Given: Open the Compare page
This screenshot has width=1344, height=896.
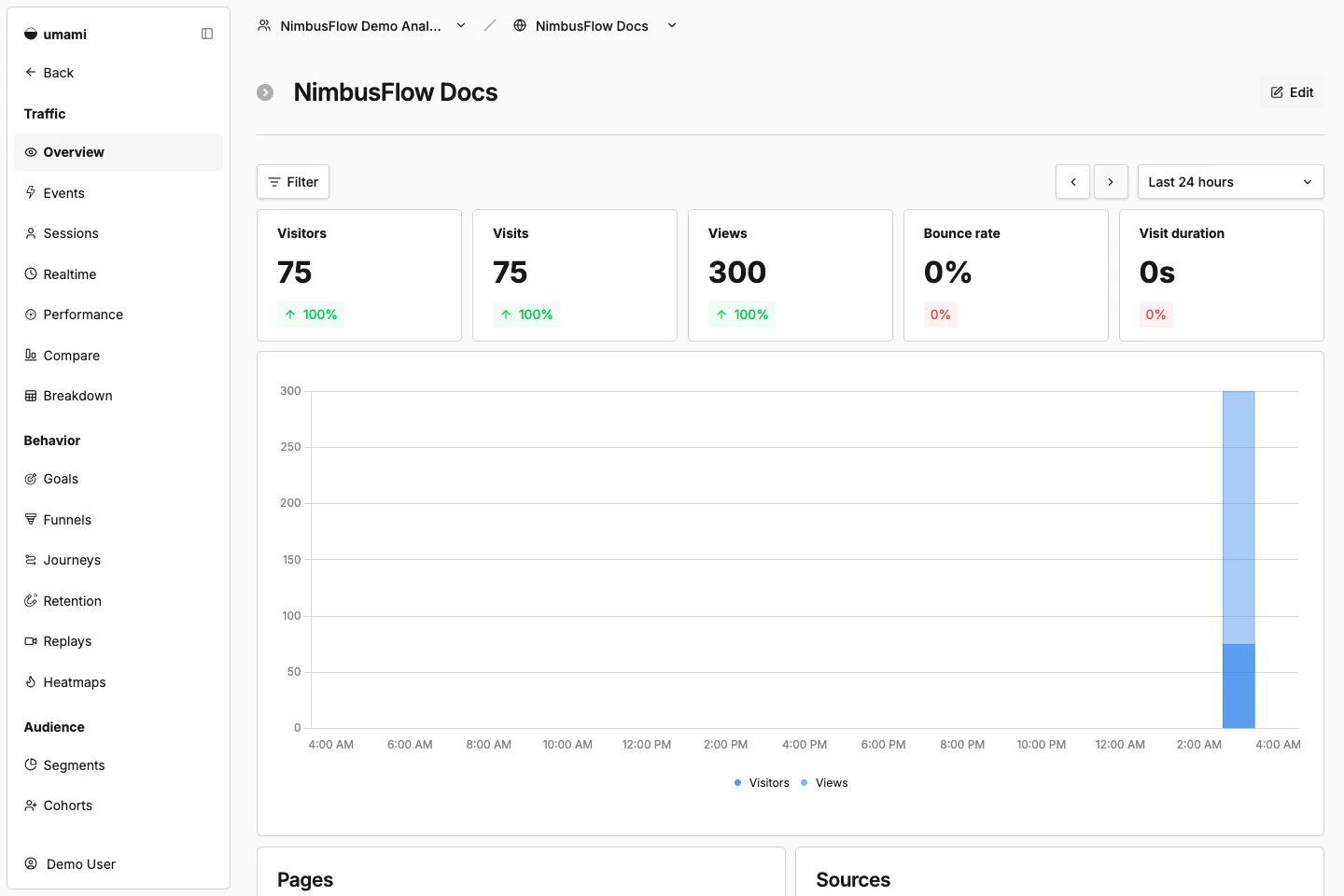Looking at the screenshot, I should [119, 356].
